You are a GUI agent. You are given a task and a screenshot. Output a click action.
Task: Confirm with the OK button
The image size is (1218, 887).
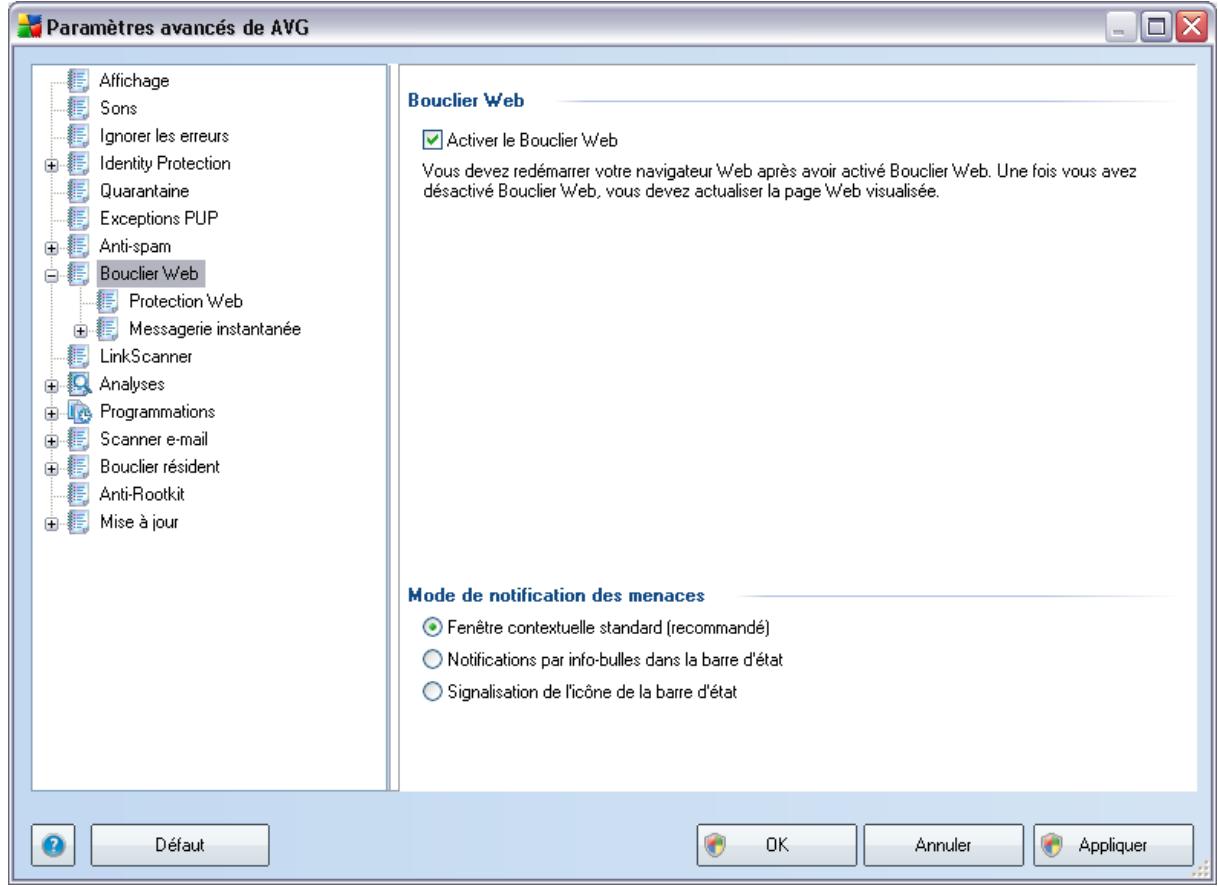[x=778, y=845]
